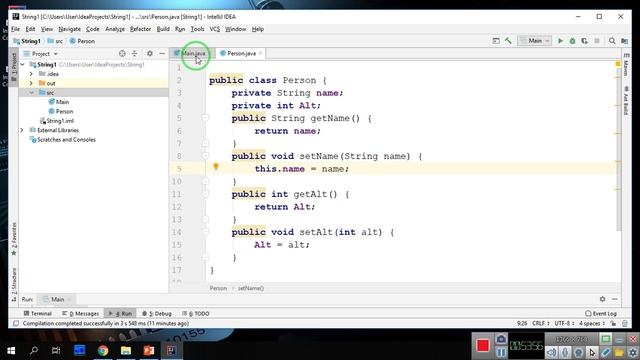Select Scratches and Consoles node
Viewport: 640px width, 360px height.
coord(62,140)
